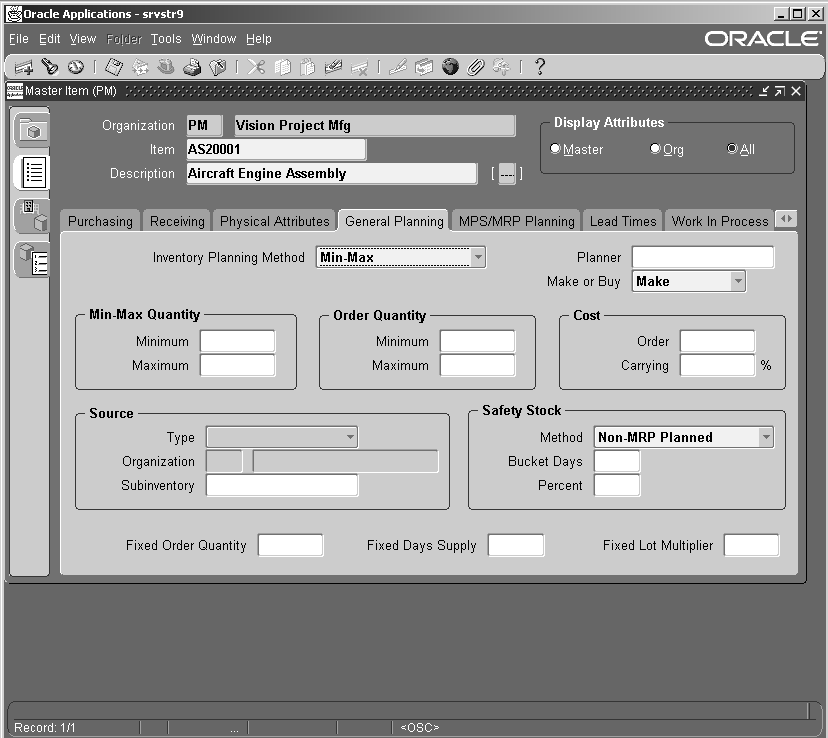Screen dimensions: 828x738
Task: Expand the Make or Buy dropdown
Action: tap(738, 281)
